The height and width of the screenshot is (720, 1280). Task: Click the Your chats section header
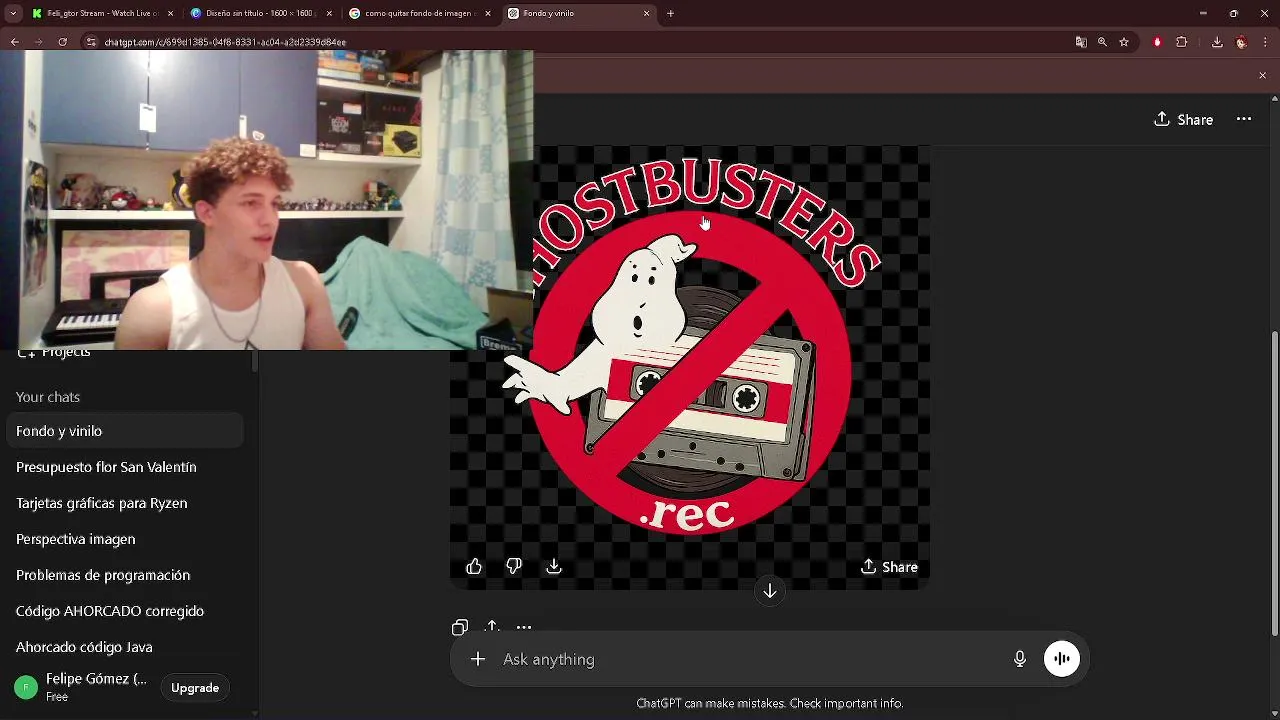[48, 397]
